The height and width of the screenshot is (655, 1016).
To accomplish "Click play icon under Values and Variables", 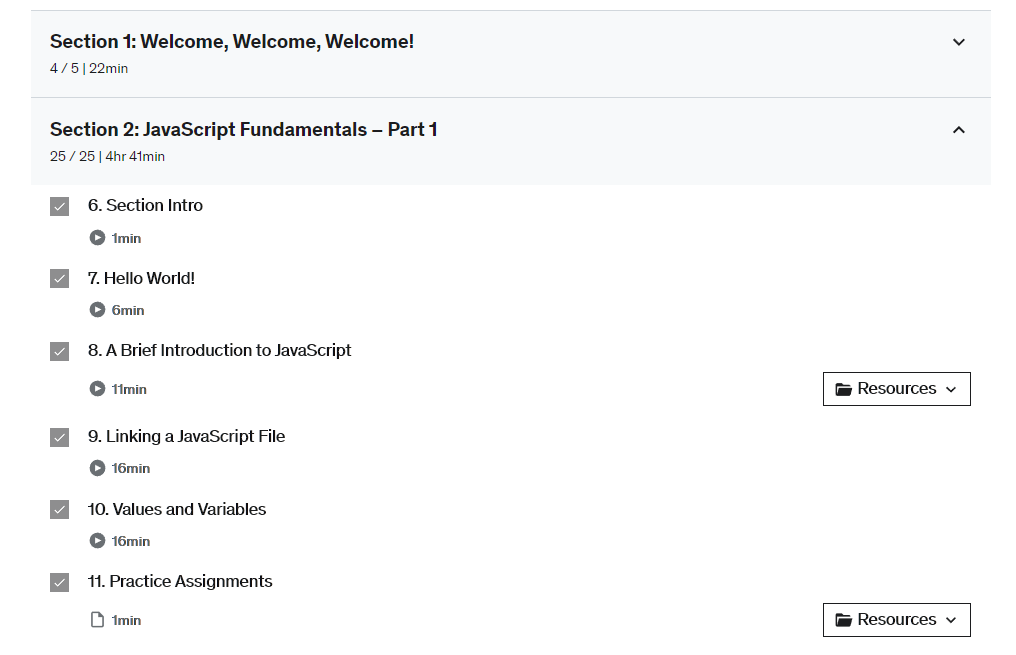I will [x=97, y=541].
